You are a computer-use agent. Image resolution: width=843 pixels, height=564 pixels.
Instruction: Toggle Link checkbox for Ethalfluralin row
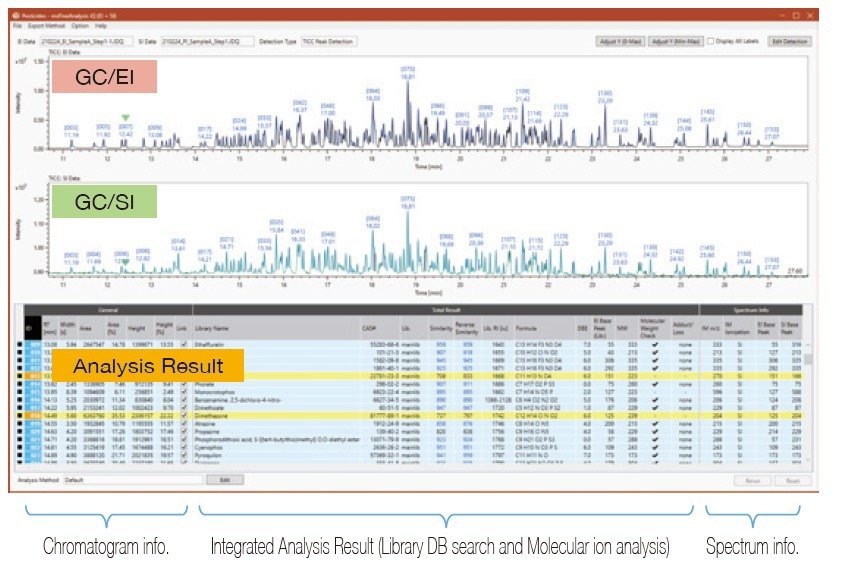point(184,344)
